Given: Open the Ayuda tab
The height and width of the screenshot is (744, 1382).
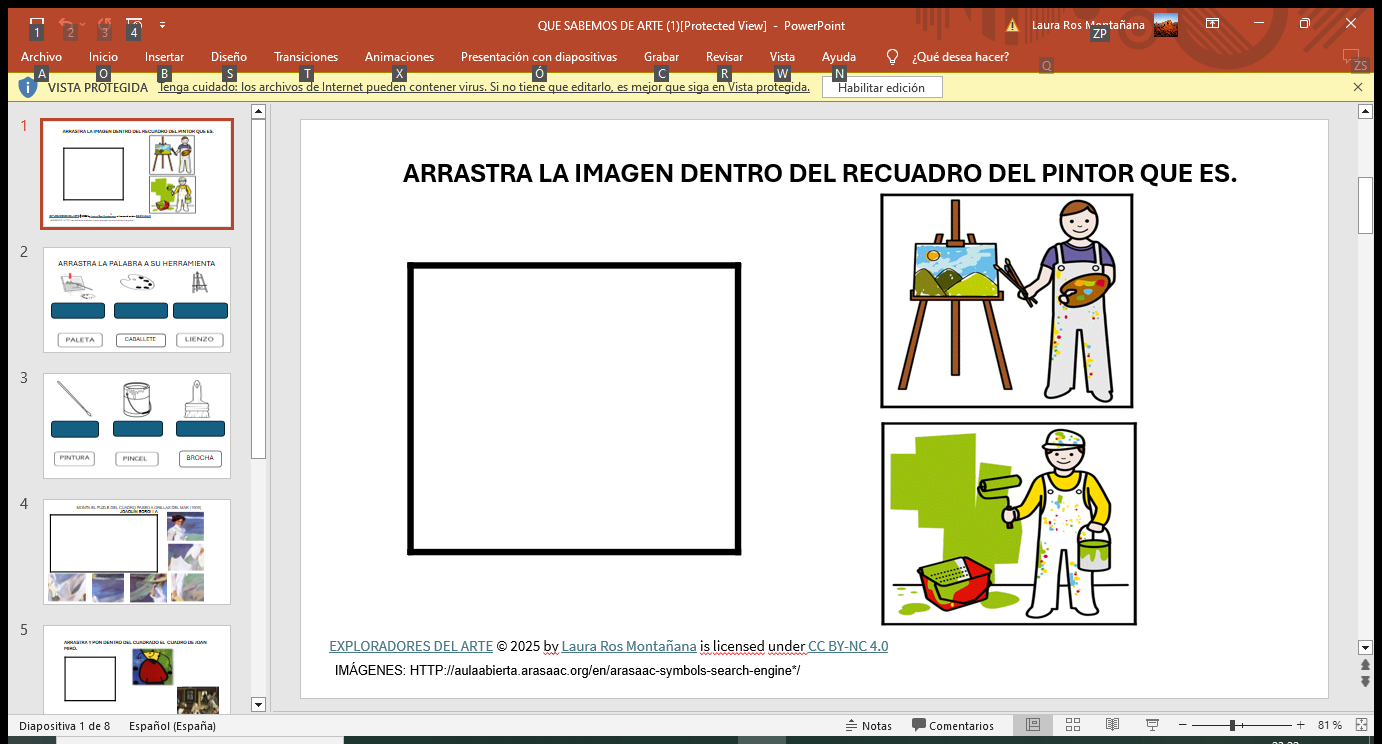Looking at the screenshot, I should pyautogui.click(x=839, y=57).
